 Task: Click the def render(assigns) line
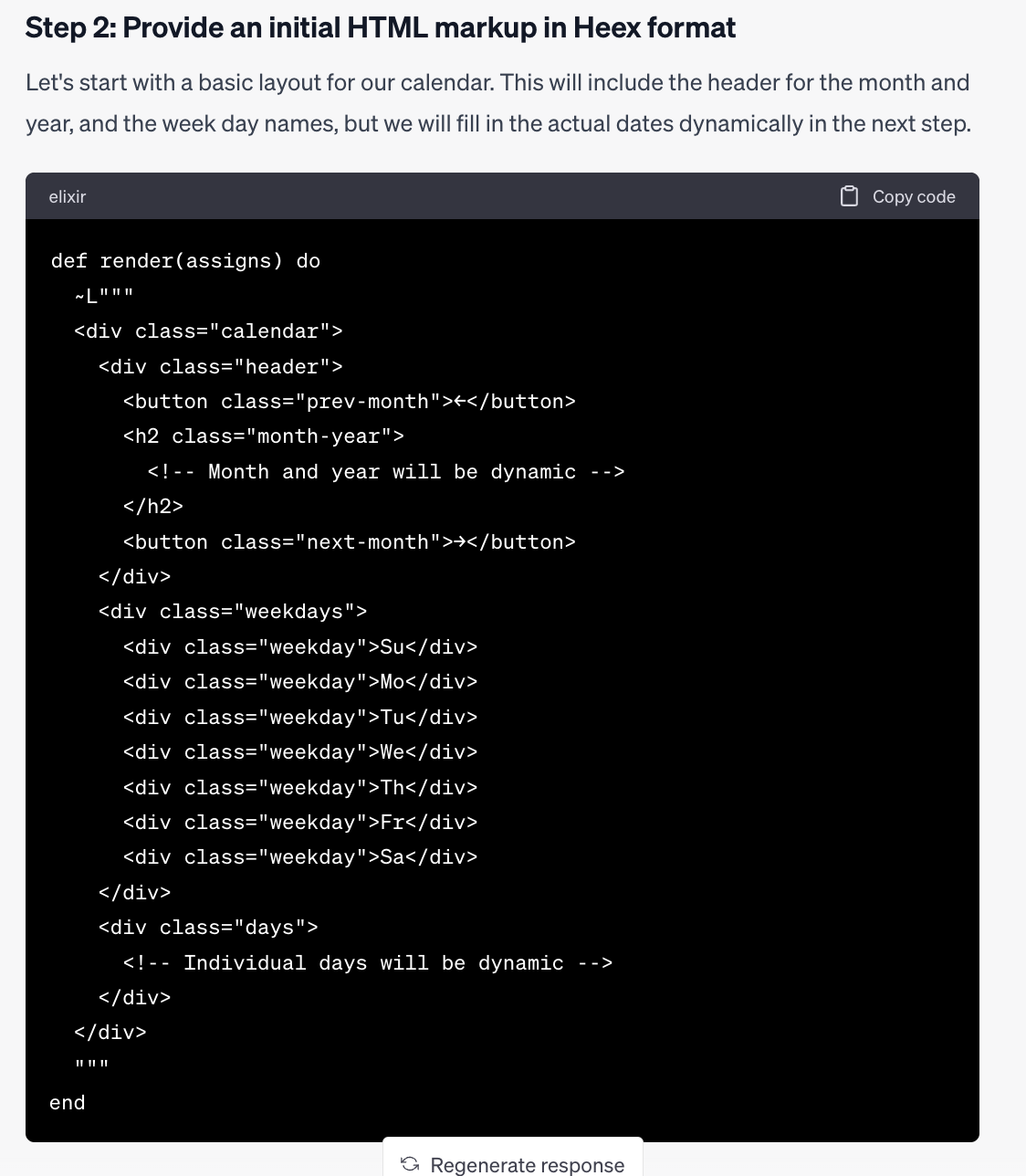[x=185, y=260]
